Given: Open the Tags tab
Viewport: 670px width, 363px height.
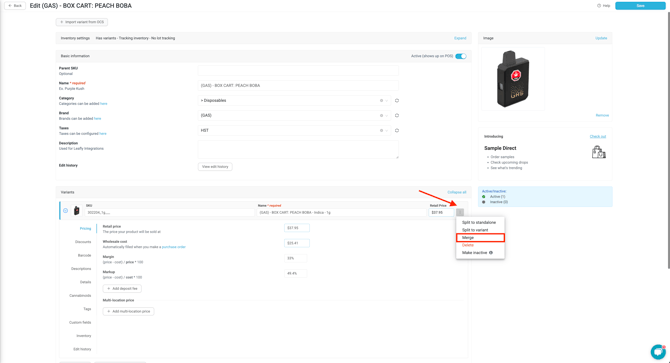Looking at the screenshot, I should pos(87,309).
